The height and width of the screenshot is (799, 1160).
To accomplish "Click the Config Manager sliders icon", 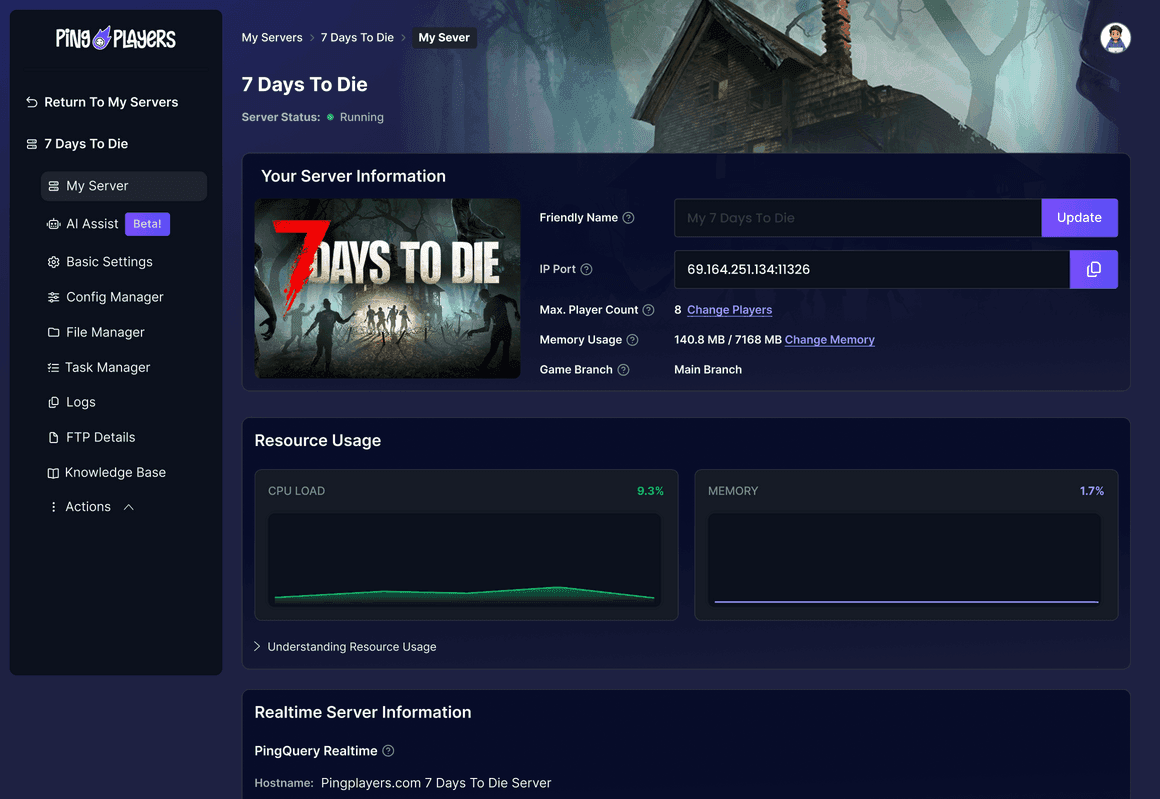I will (53, 297).
